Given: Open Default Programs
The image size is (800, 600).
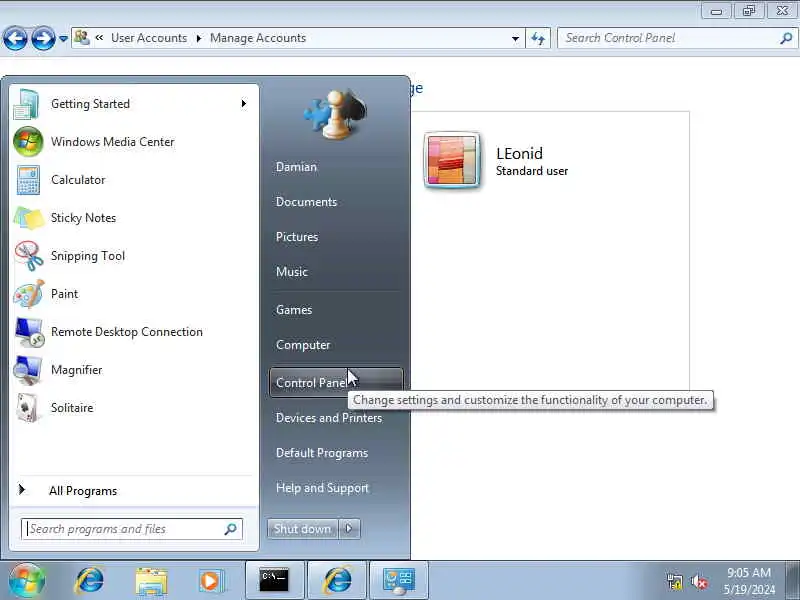Looking at the screenshot, I should [x=322, y=453].
